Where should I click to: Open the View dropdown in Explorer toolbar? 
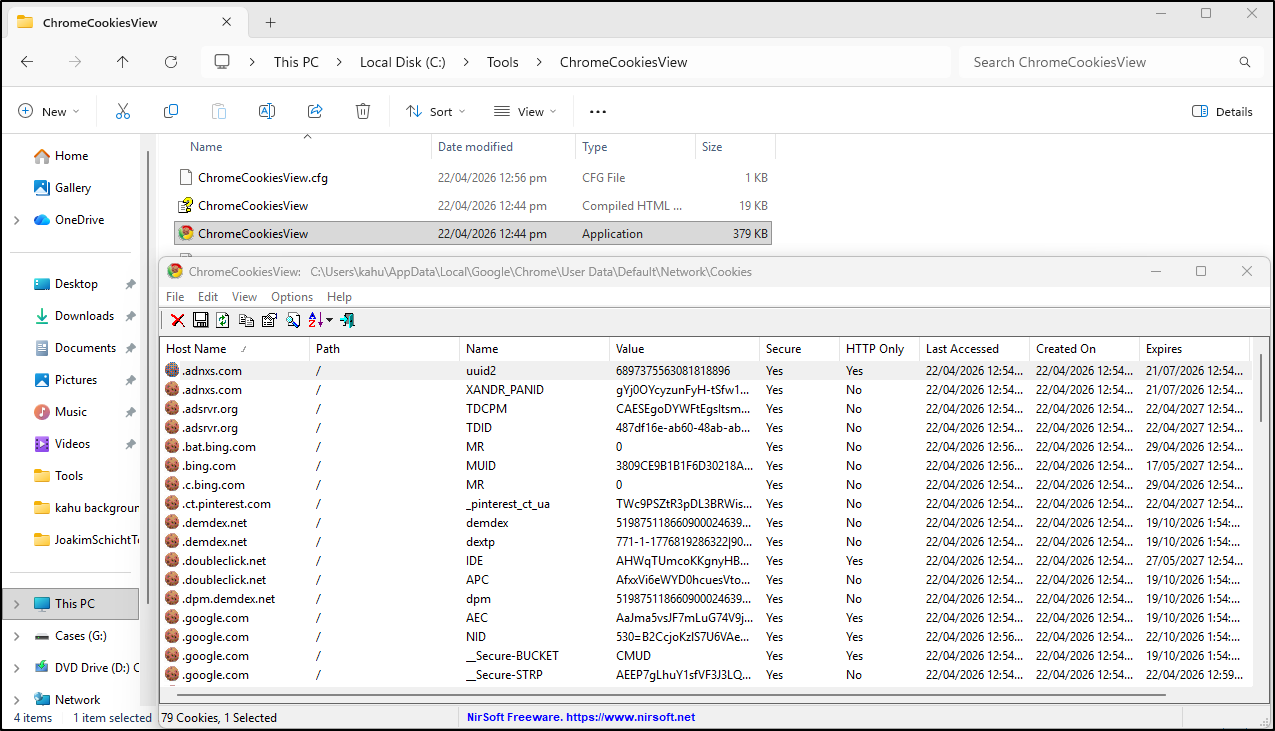pyautogui.click(x=525, y=112)
